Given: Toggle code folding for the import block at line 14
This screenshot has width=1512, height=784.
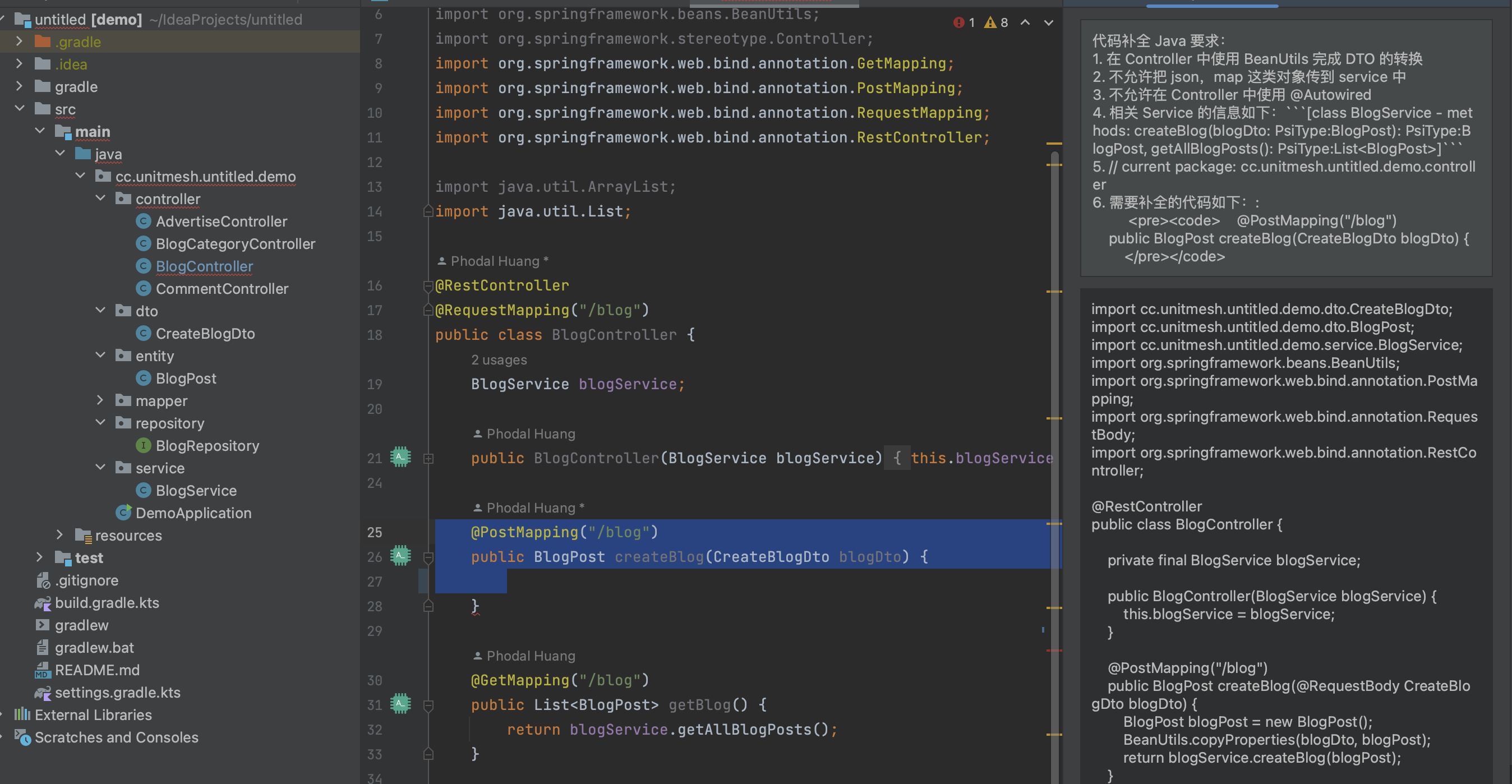Looking at the screenshot, I should tap(428, 211).
